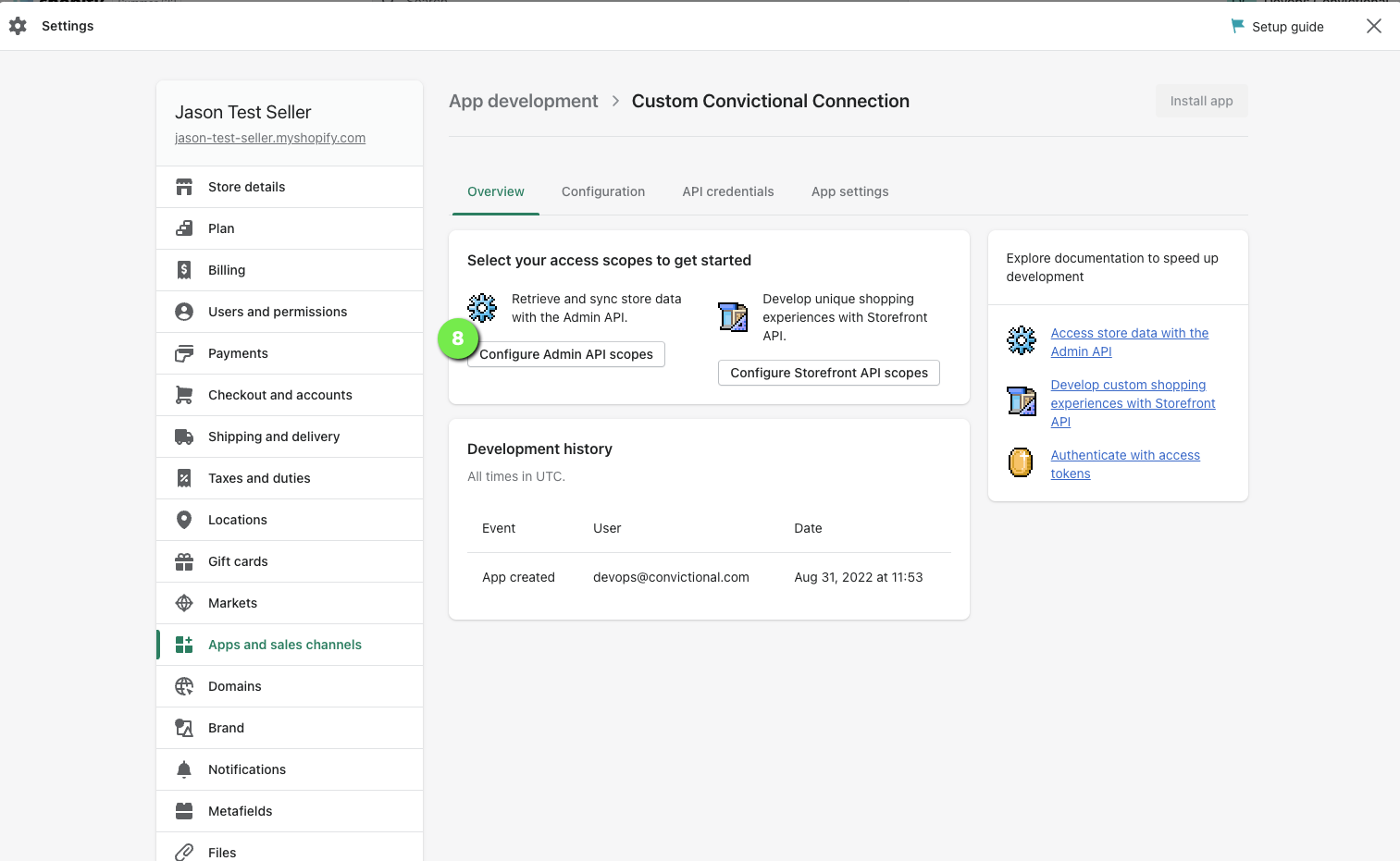1400x861 pixels.
Task: Click Configure Storefront API scopes button
Action: 829,373
